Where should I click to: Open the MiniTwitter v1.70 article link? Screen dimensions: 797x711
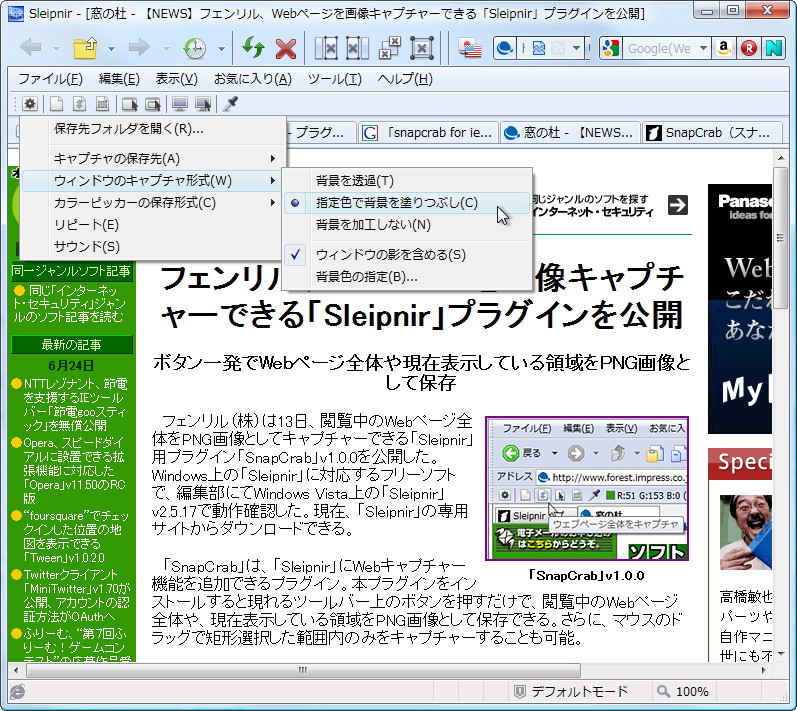click(x=76, y=596)
